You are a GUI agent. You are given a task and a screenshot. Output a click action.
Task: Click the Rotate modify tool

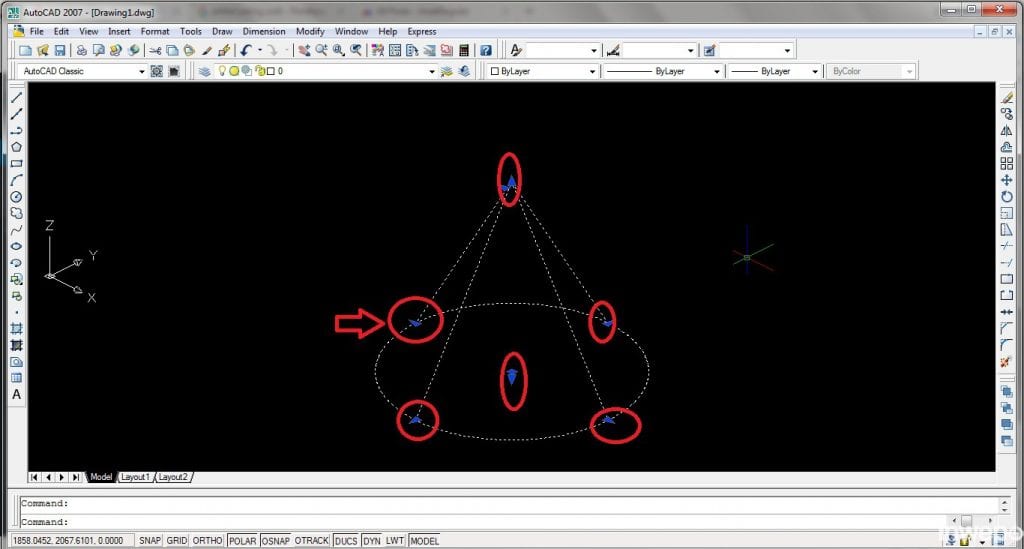coord(1006,196)
